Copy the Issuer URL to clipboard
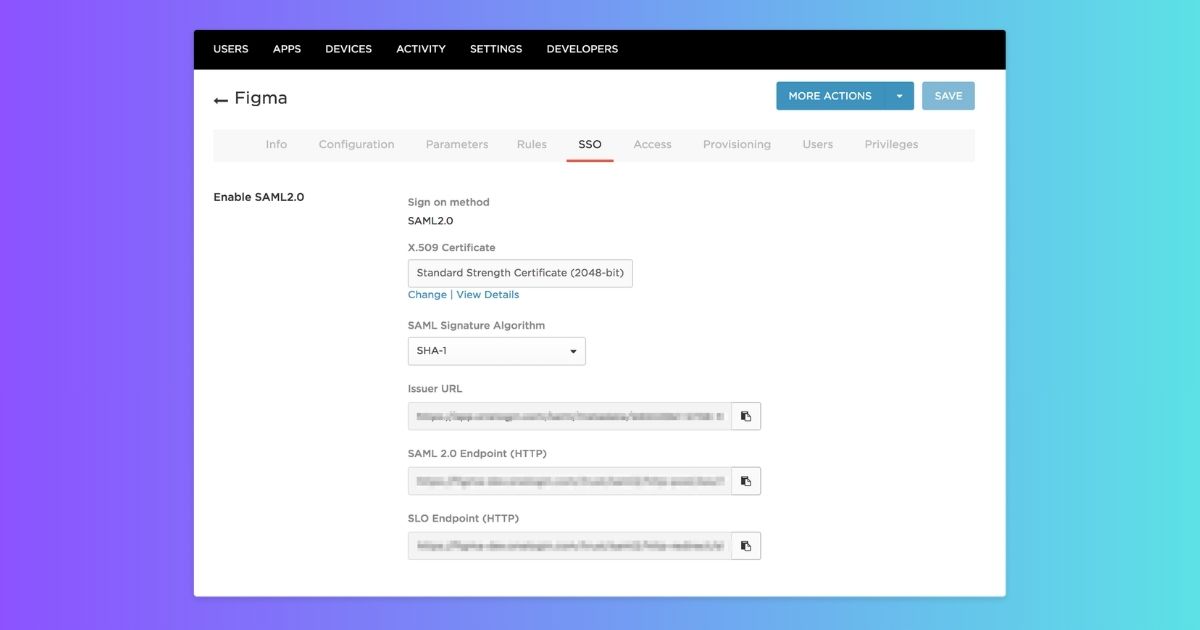The width and height of the screenshot is (1200, 630). tap(746, 416)
